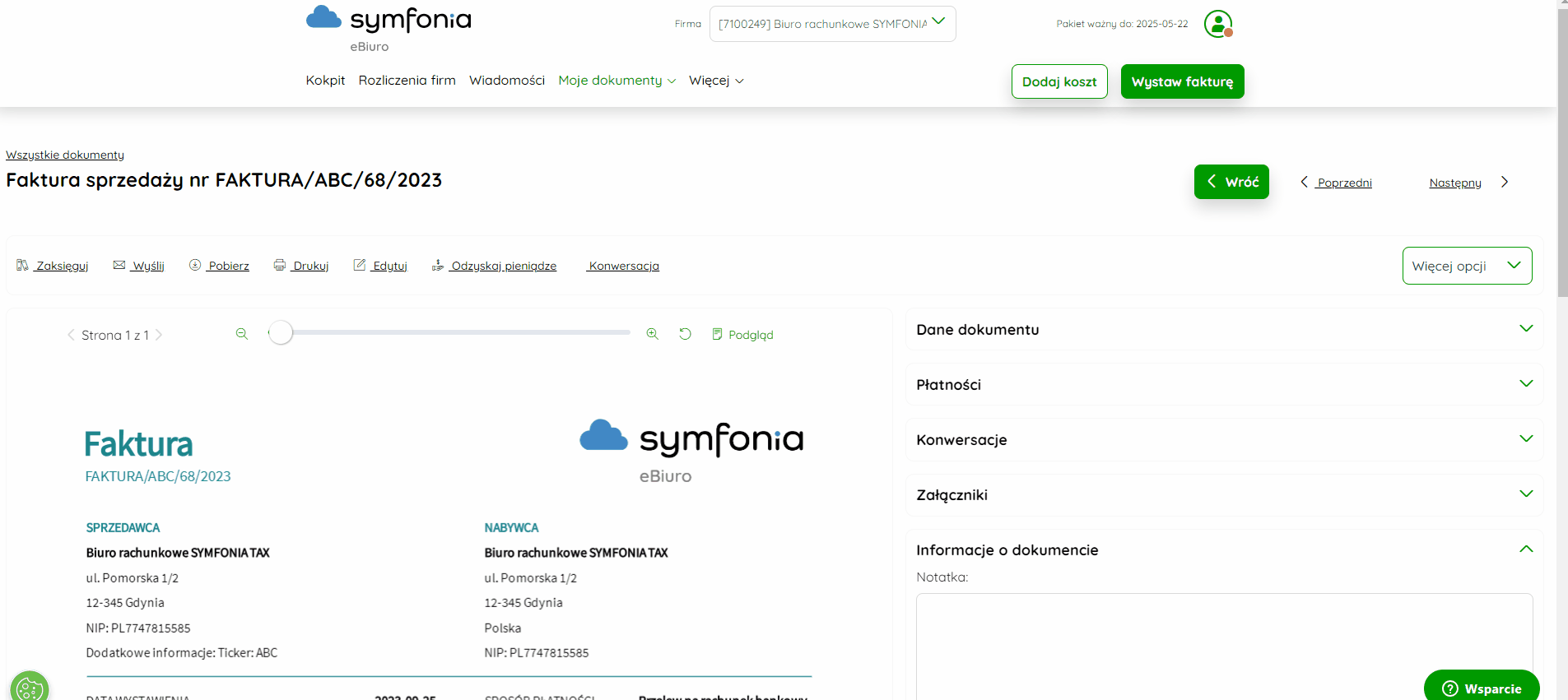Click the zoom slider handle

pyautogui.click(x=281, y=332)
